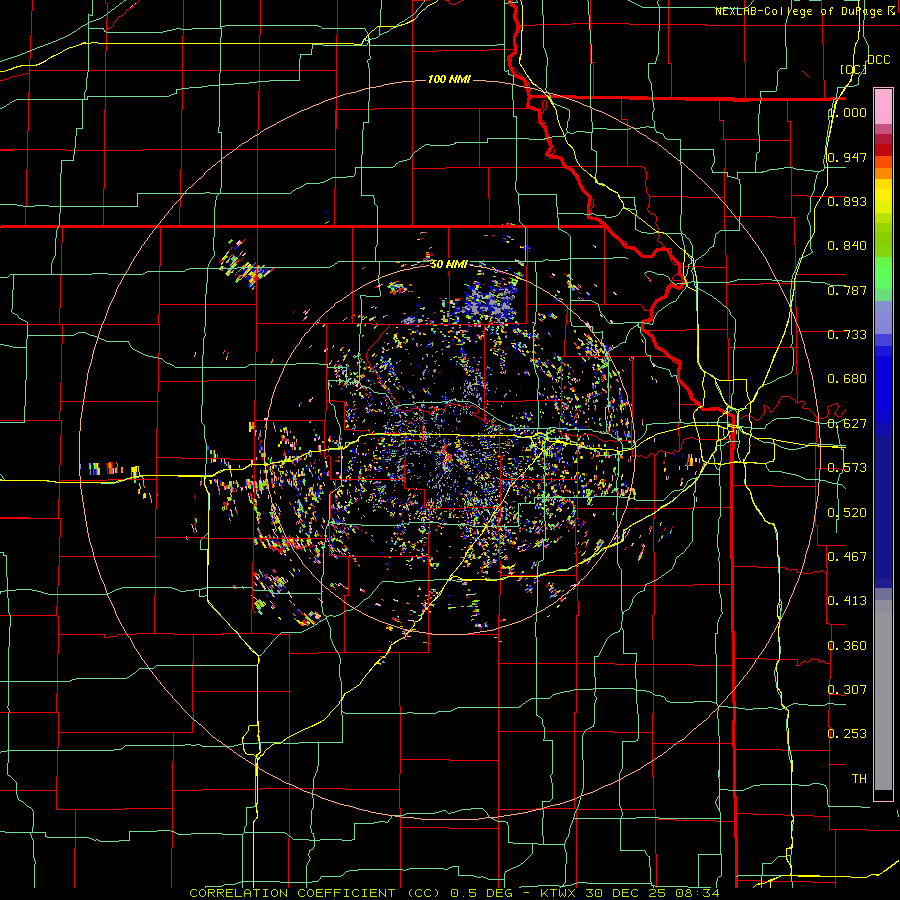Pick the light pink top color bar segment
The image size is (900, 900).
pyautogui.click(x=883, y=106)
